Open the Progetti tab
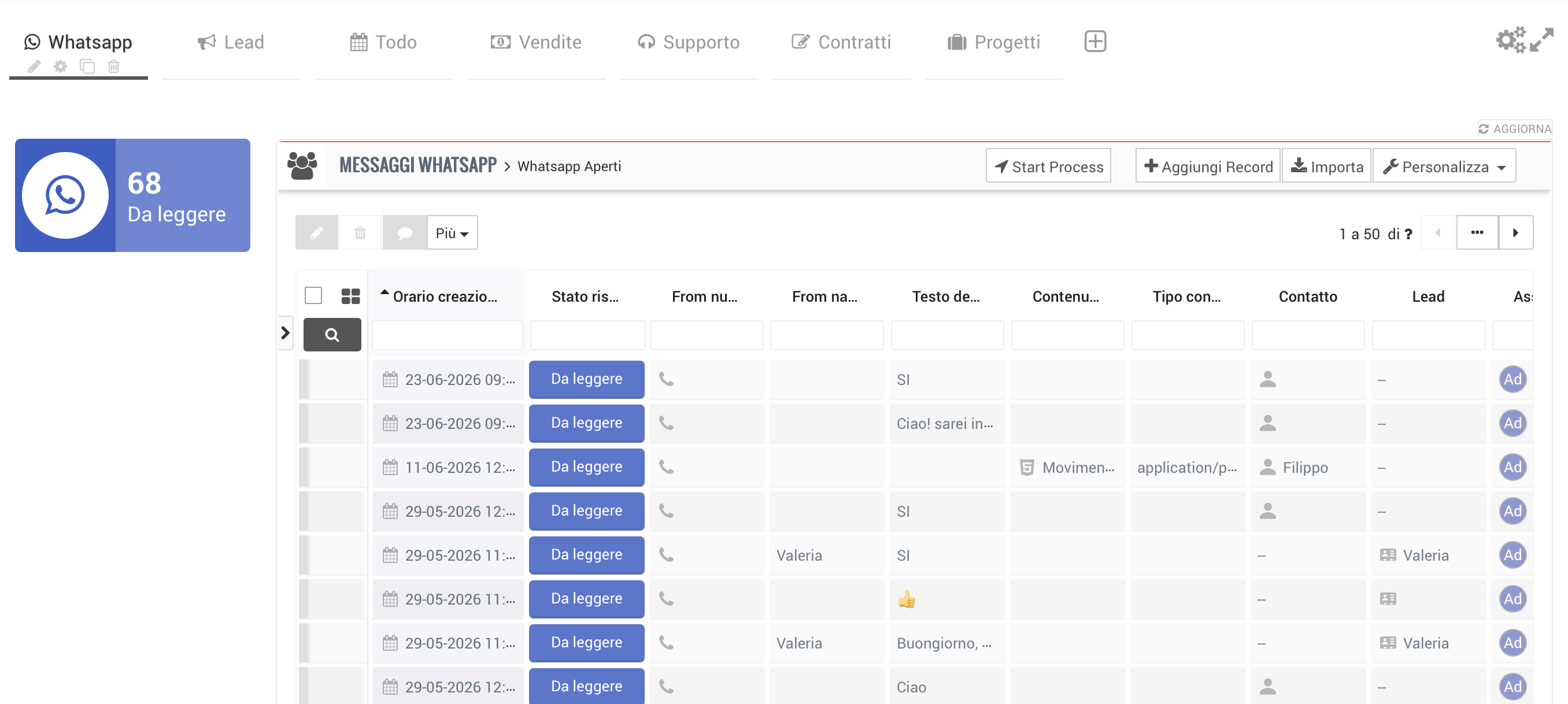Screen dimensions: 1568x704 994,42
